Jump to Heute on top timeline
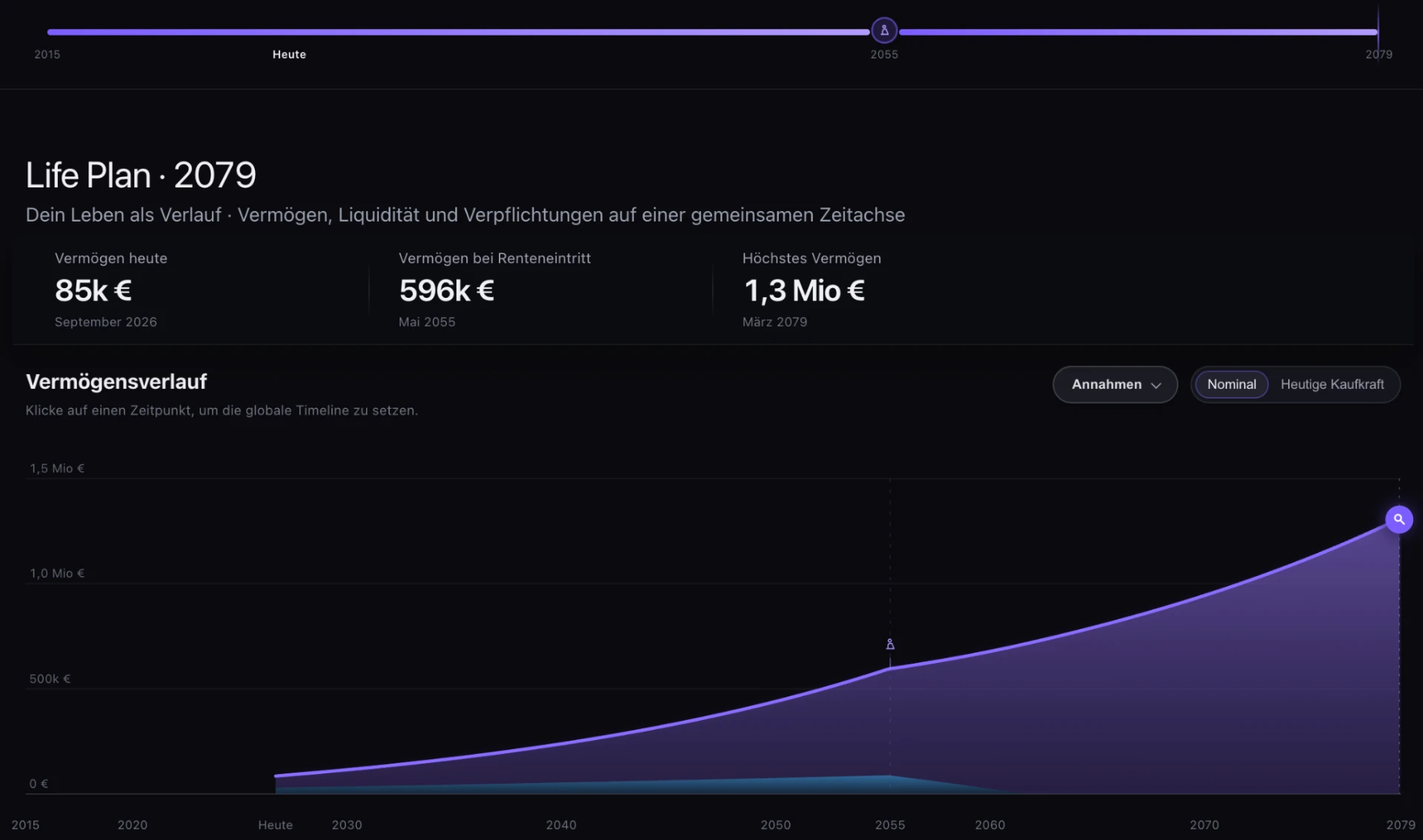The width and height of the screenshot is (1423, 840). (289, 54)
